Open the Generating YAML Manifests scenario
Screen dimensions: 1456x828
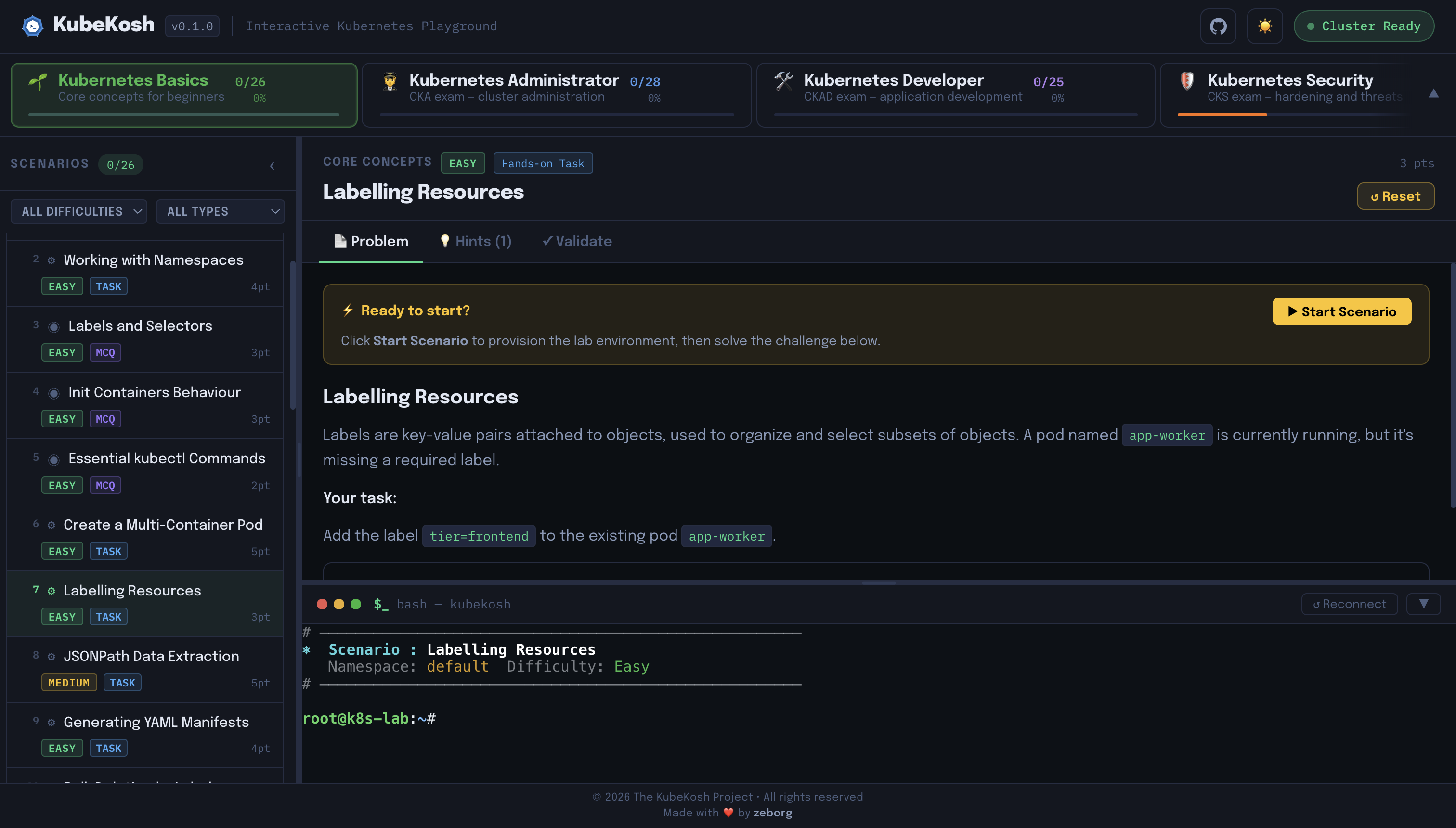pyautogui.click(x=145, y=735)
